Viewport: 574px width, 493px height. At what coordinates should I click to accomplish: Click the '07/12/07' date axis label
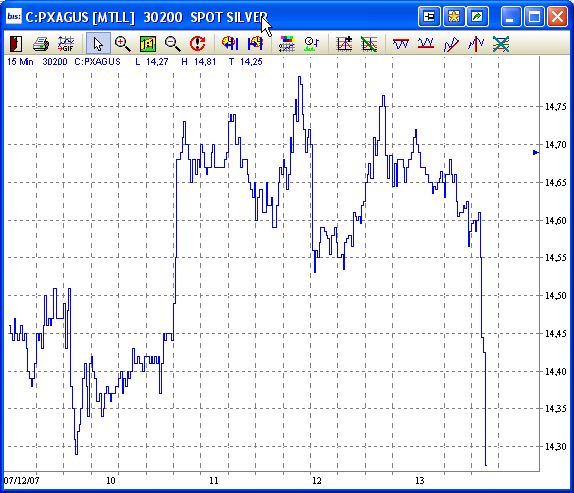pos(21,481)
